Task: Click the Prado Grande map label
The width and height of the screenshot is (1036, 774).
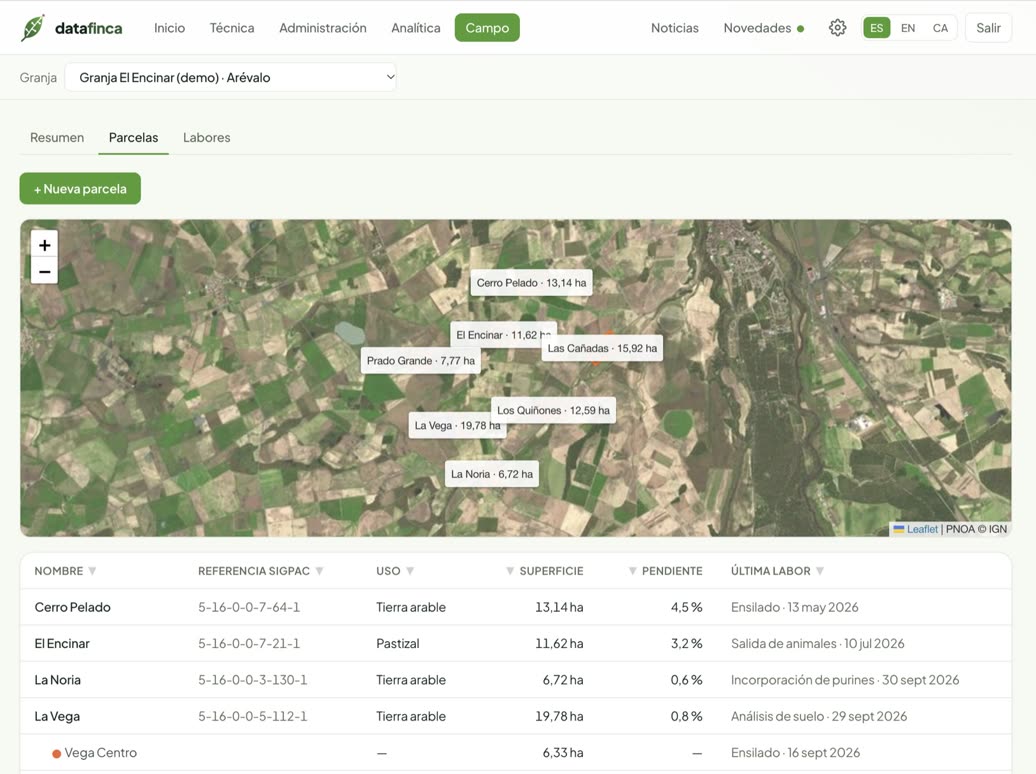Action: pyautogui.click(x=421, y=361)
